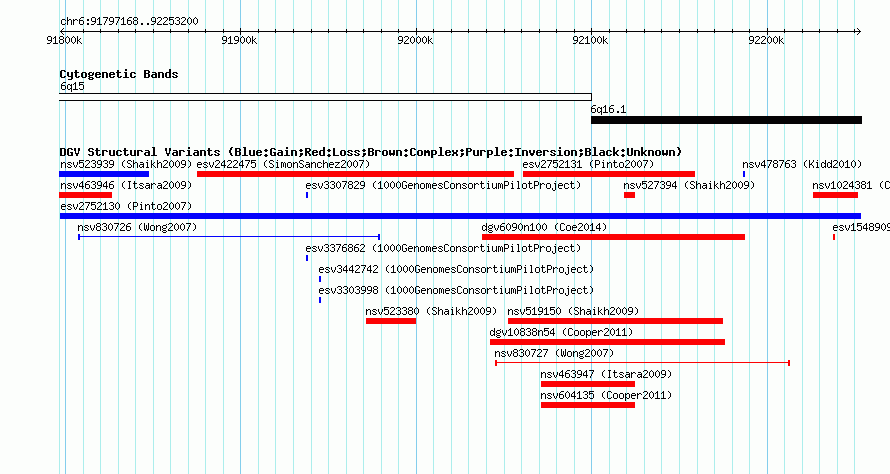The image size is (890, 474).
Task: Open variant nsv523939 (Shaikh2009) label
Action: click(x=126, y=164)
